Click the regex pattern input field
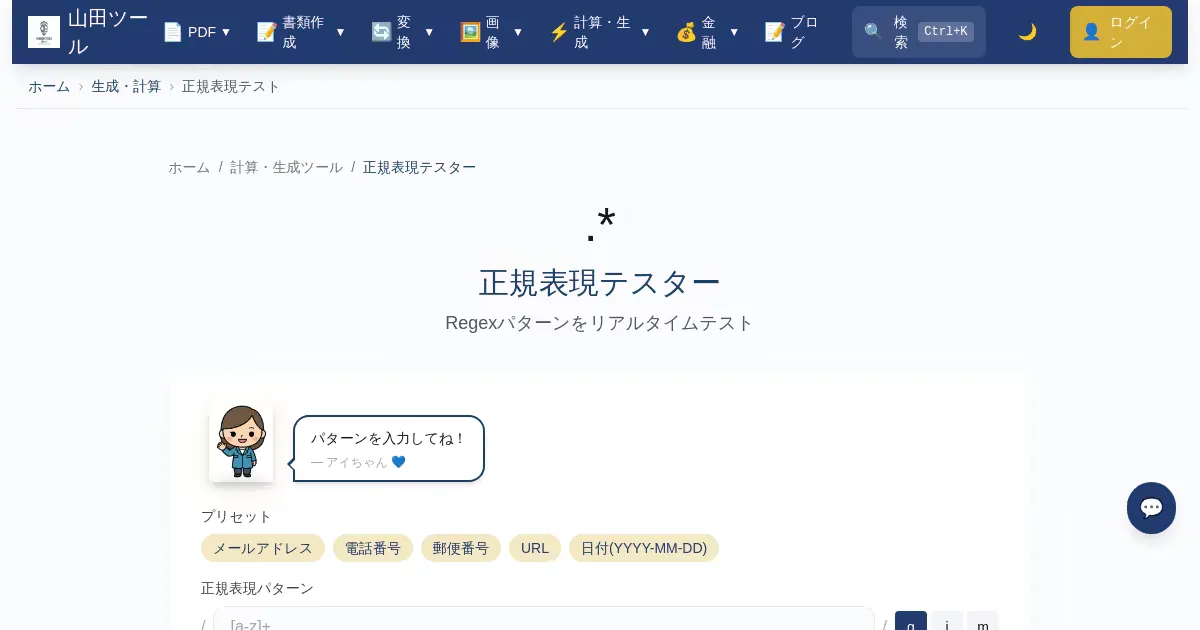This screenshot has width=1200, height=630. [544, 622]
